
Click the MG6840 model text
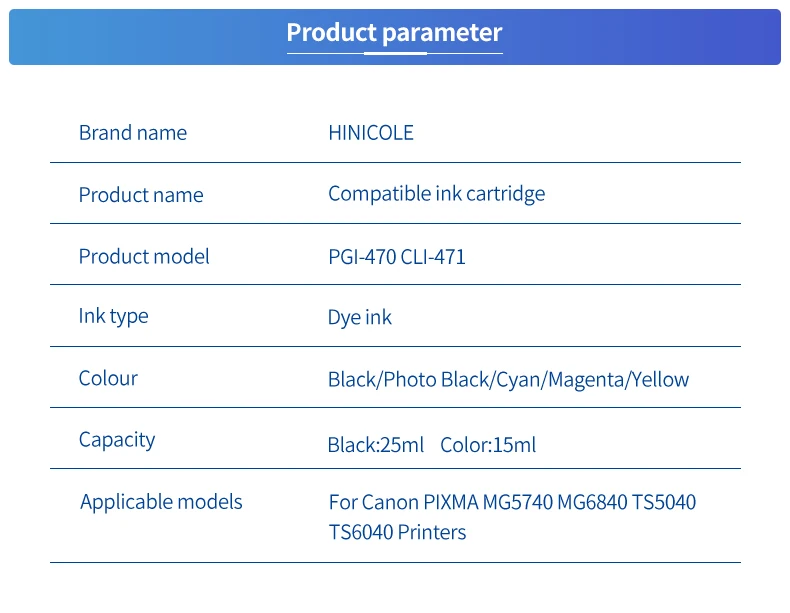[x=592, y=502]
